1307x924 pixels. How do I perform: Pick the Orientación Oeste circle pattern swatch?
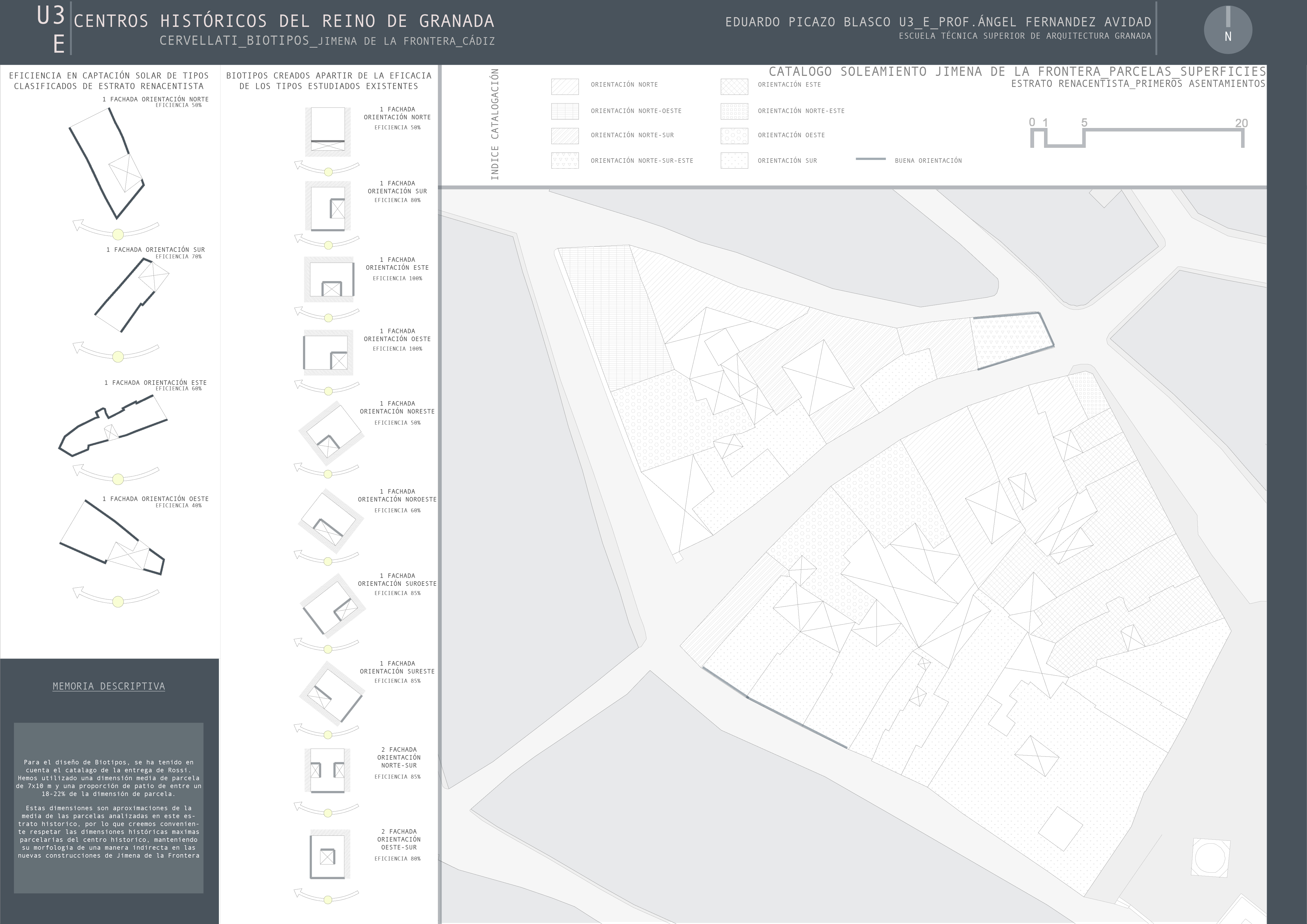[x=734, y=136]
